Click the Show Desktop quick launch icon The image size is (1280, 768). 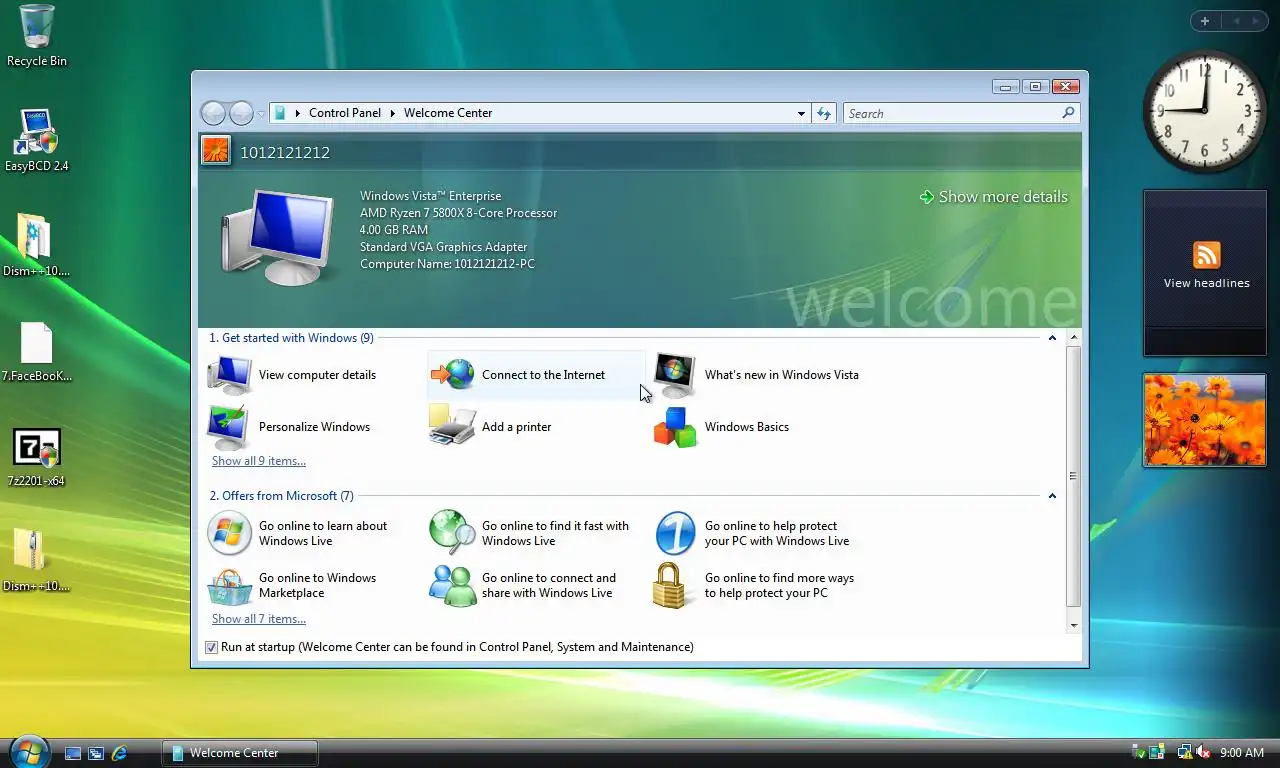pos(72,753)
